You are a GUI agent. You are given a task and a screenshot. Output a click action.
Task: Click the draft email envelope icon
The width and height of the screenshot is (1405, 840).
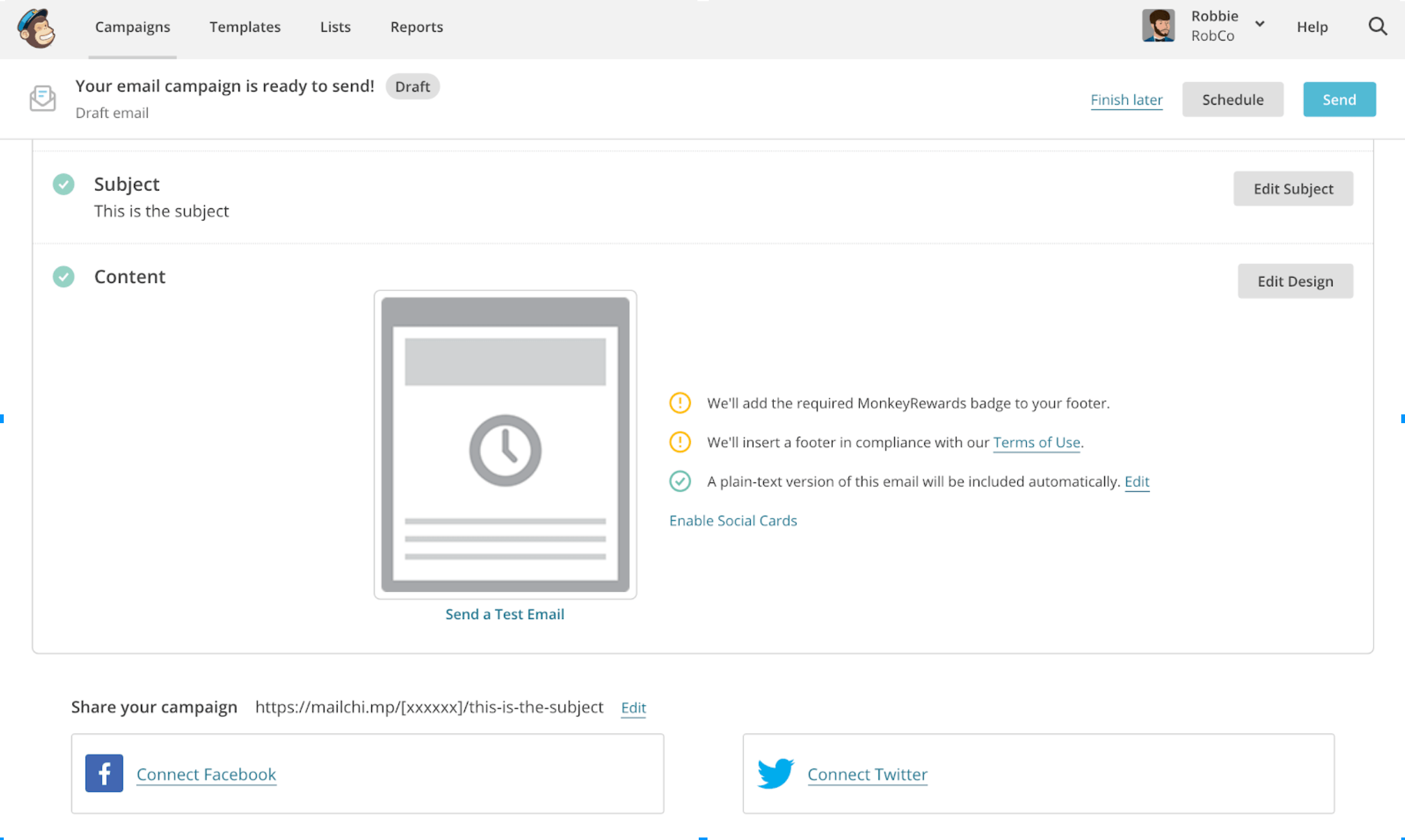click(x=43, y=98)
